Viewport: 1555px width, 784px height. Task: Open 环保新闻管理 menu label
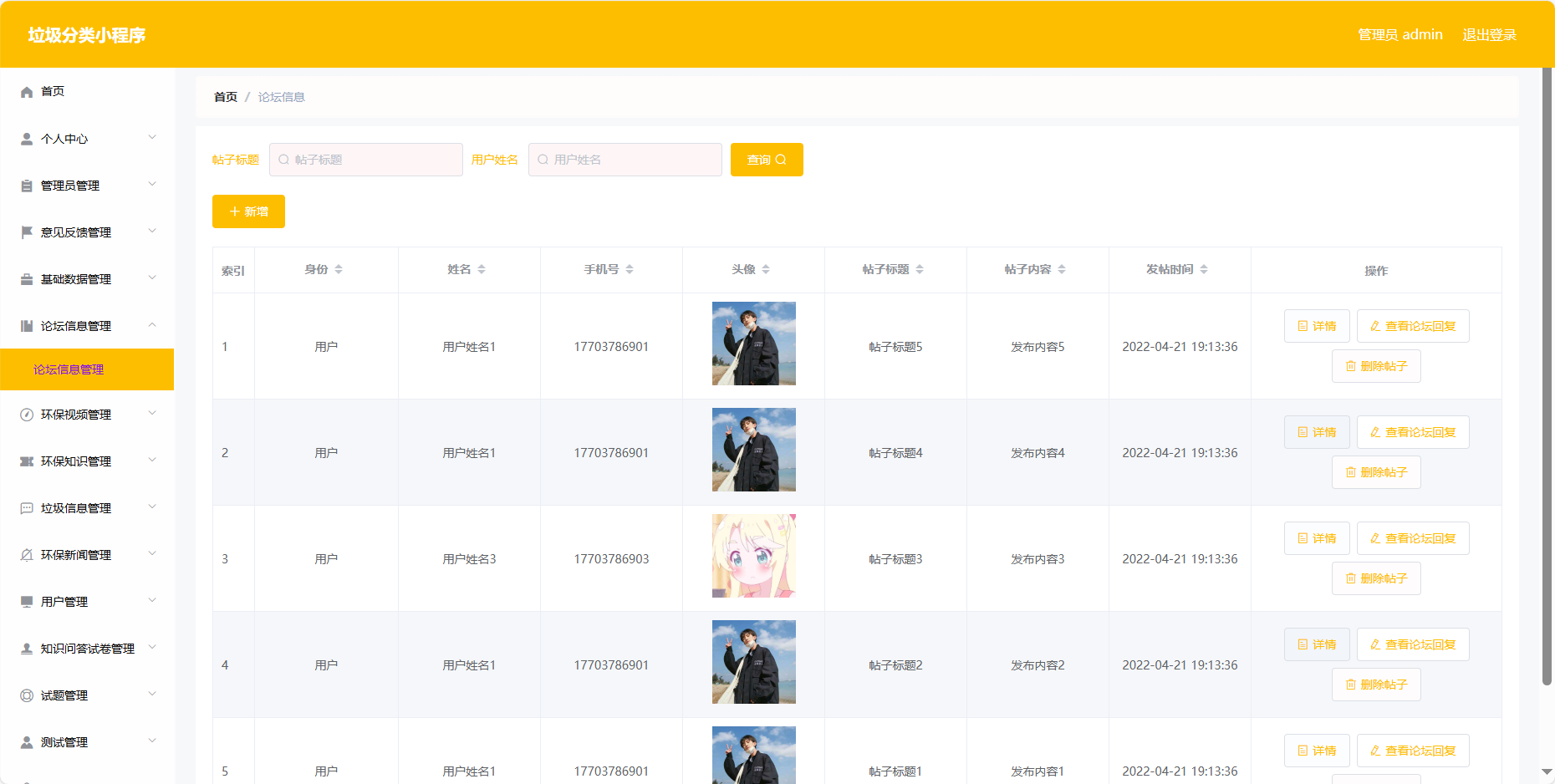point(76,555)
